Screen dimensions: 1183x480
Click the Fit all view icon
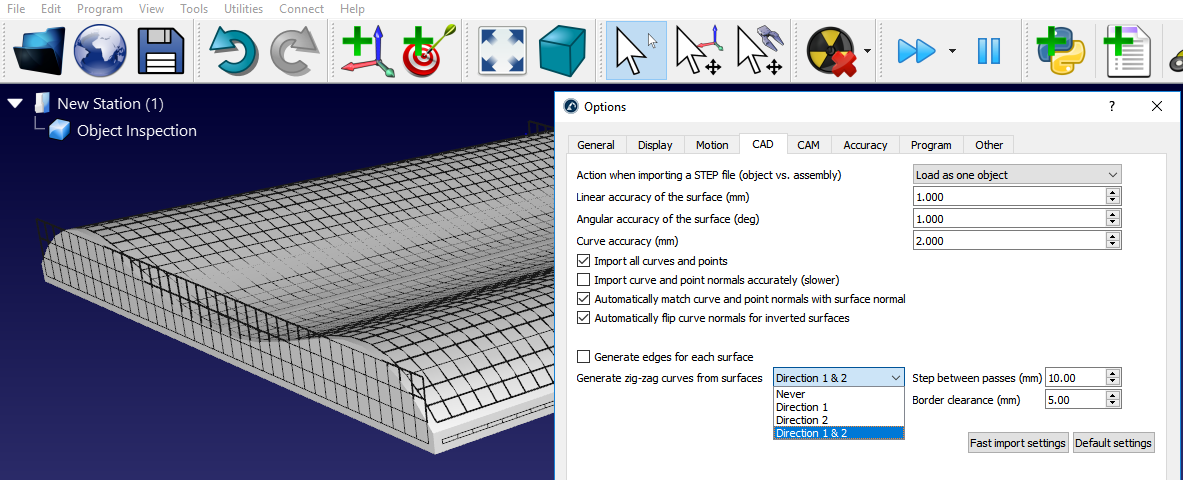coord(502,50)
